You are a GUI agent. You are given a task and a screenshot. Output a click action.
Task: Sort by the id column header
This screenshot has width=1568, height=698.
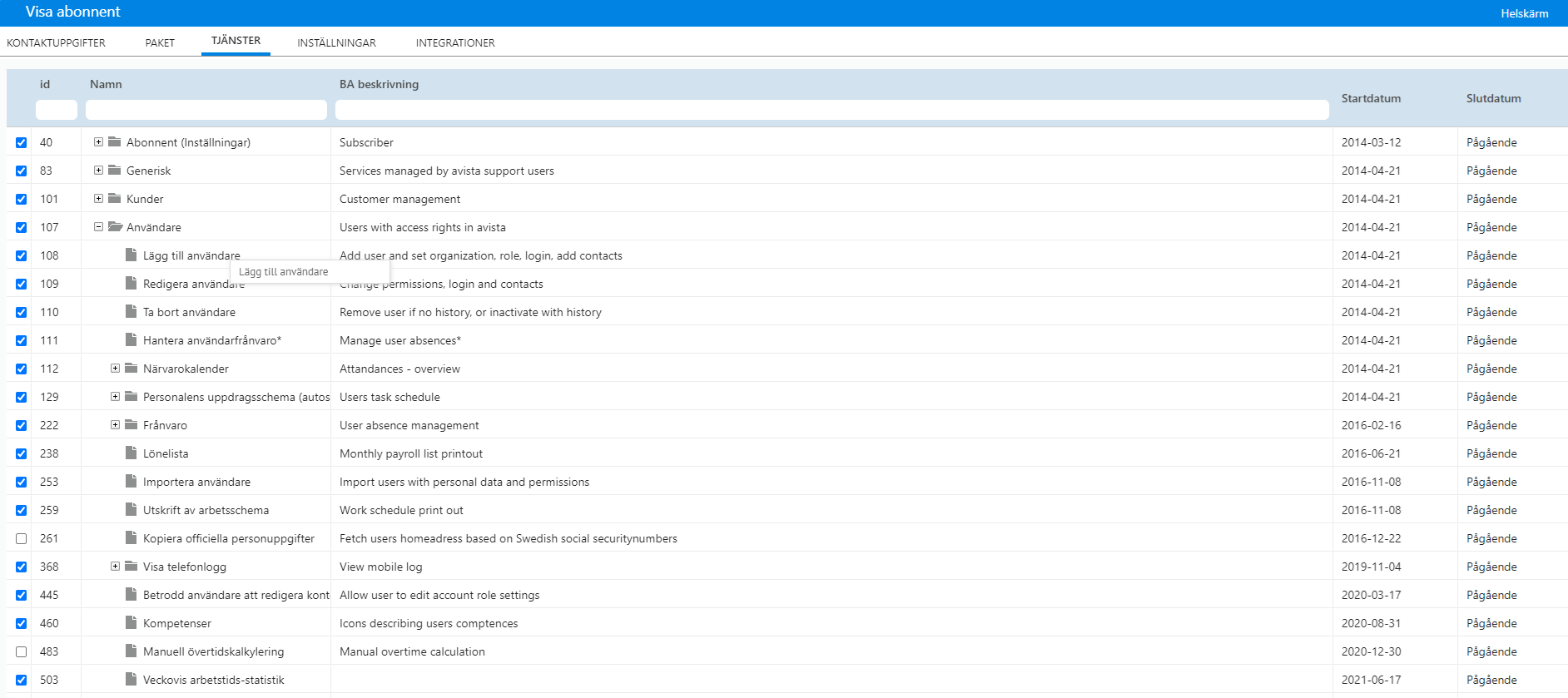[x=45, y=84]
